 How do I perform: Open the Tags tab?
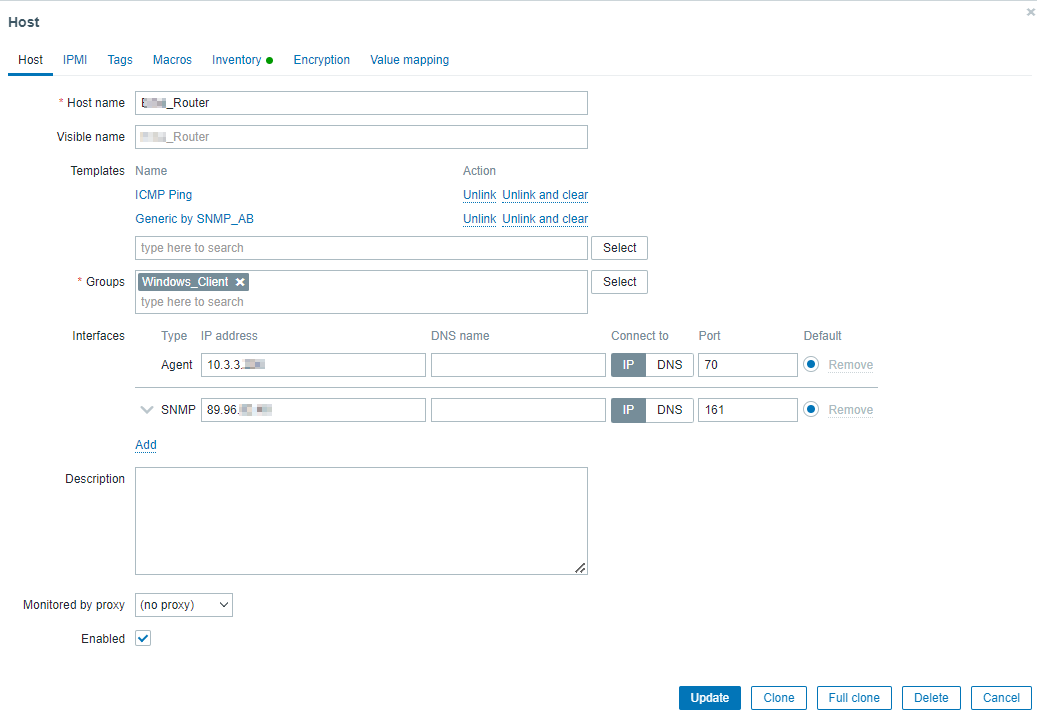click(120, 60)
